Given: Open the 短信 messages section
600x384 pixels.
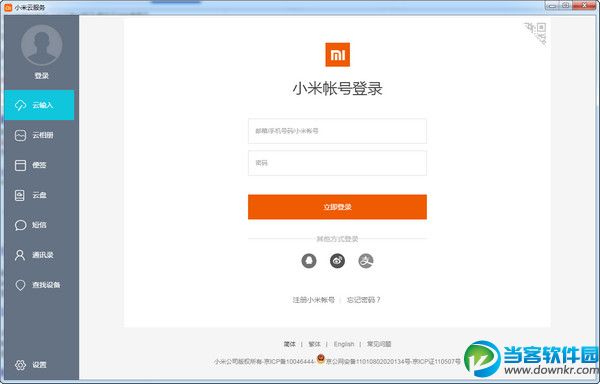Looking at the screenshot, I should [x=39, y=225].
